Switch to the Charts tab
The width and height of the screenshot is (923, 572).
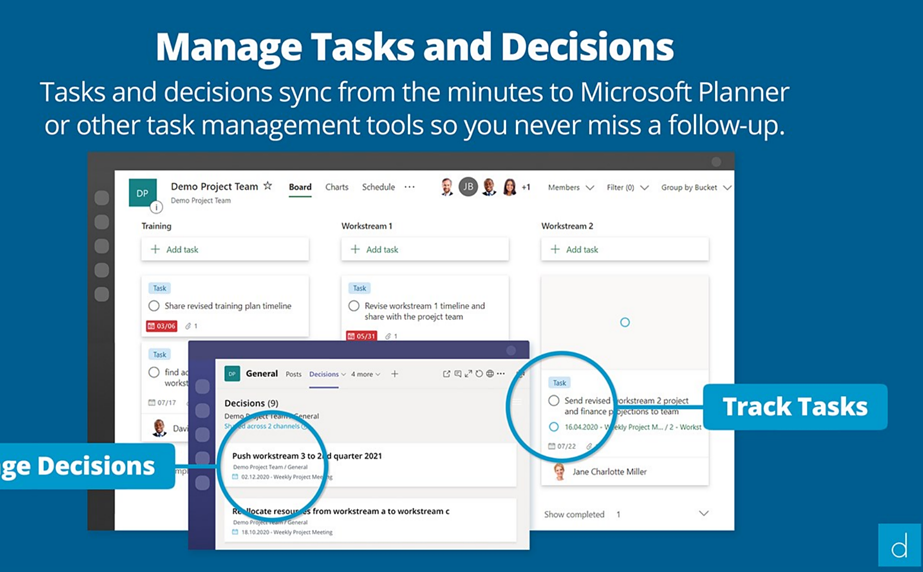pyautogui.click(x=337, y=187)
